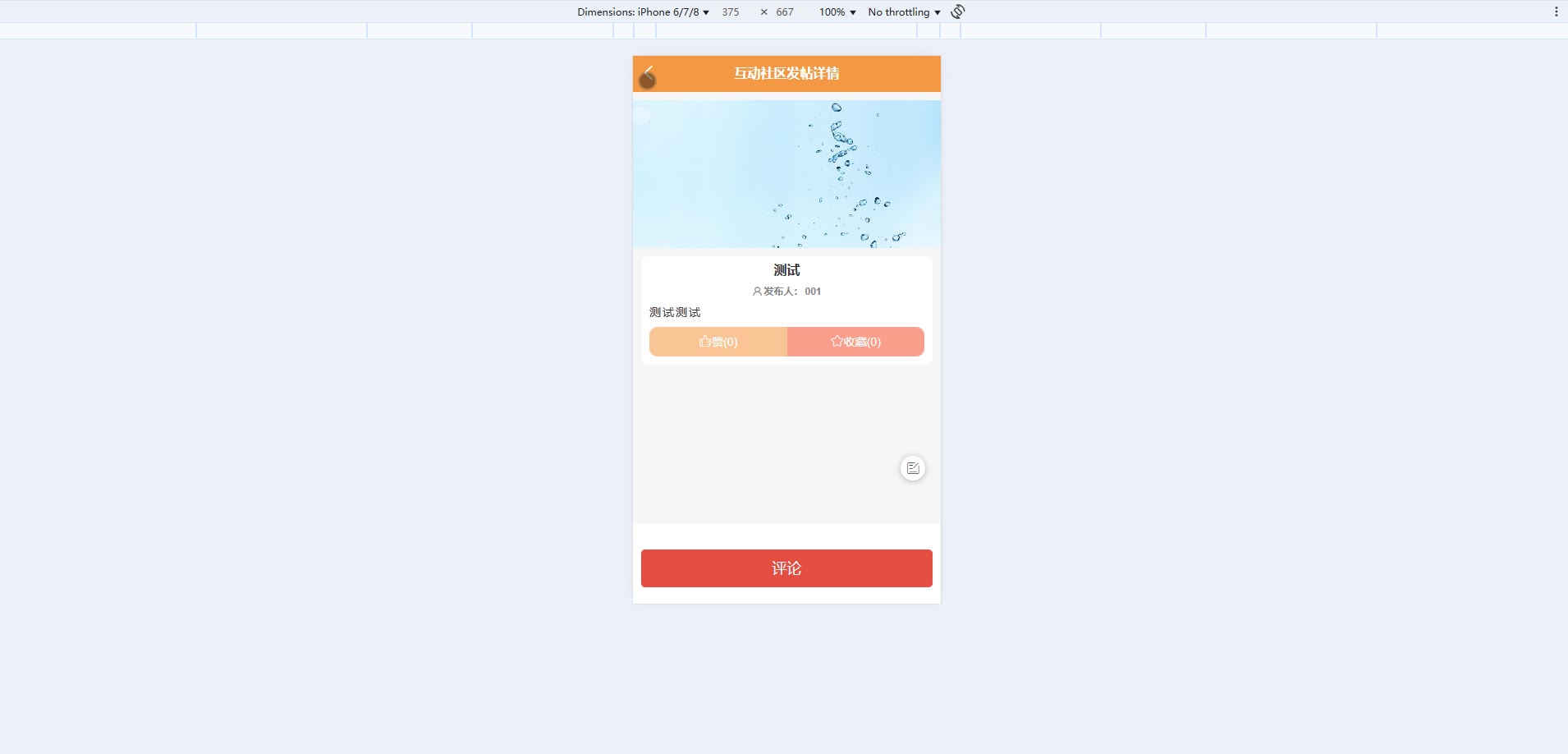
Task: Click the 互动社区发帖详情 header title
Action: [x=786, y=73]
